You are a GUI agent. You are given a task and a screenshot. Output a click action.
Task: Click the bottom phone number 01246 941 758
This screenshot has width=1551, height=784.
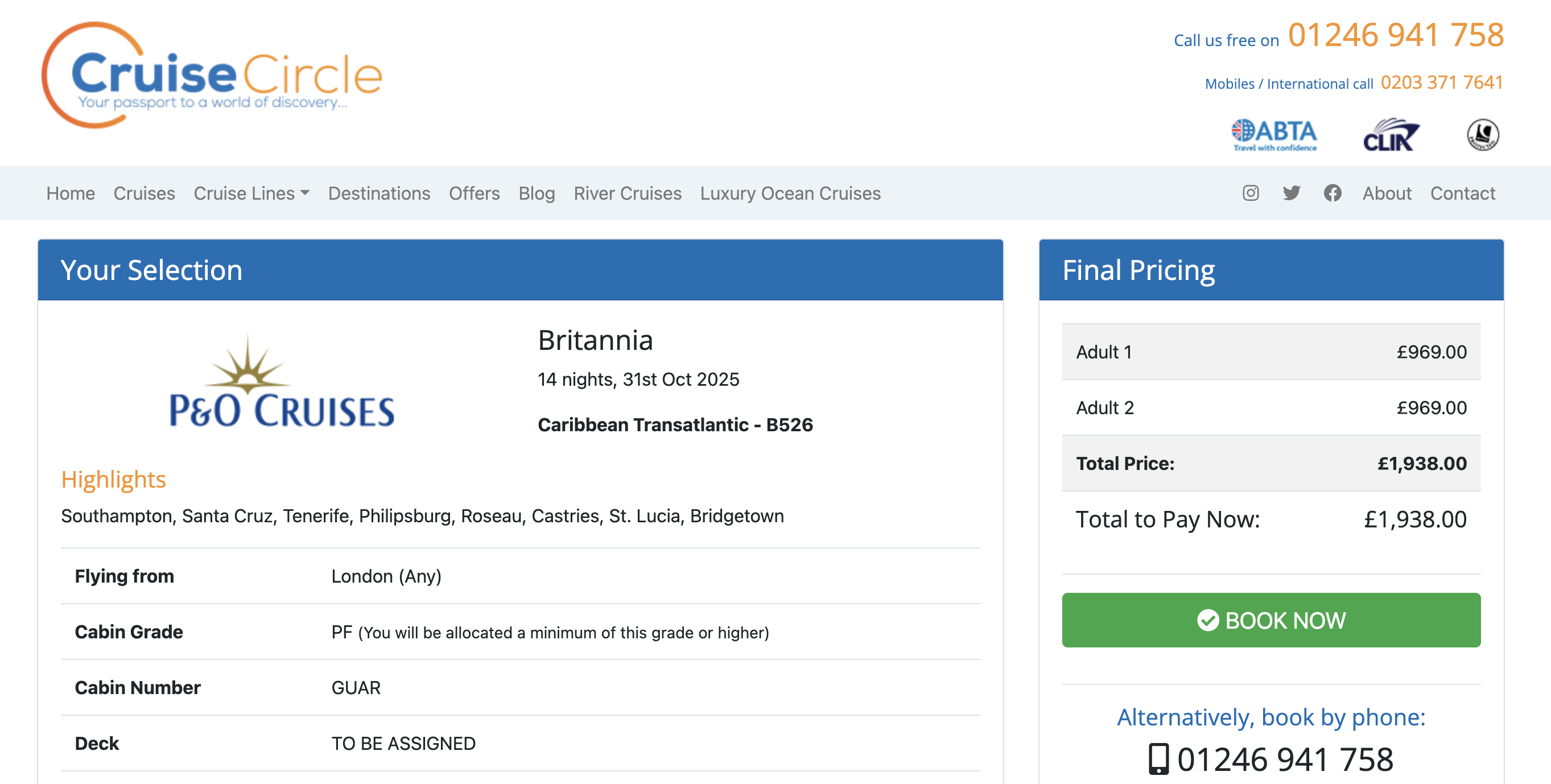point(1285,759)
